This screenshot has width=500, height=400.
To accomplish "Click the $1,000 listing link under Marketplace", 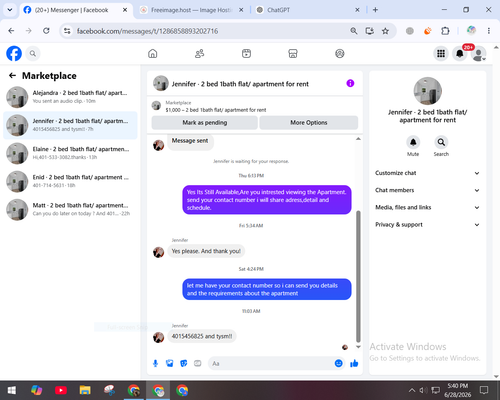I will [216, 110].
